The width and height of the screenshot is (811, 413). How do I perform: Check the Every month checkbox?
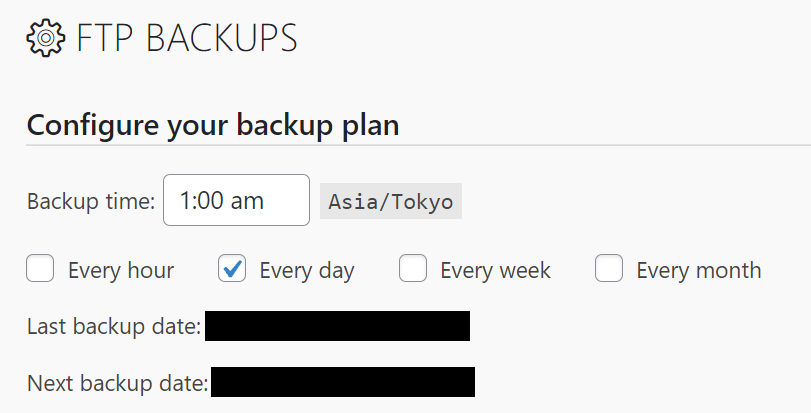point(609,268)
